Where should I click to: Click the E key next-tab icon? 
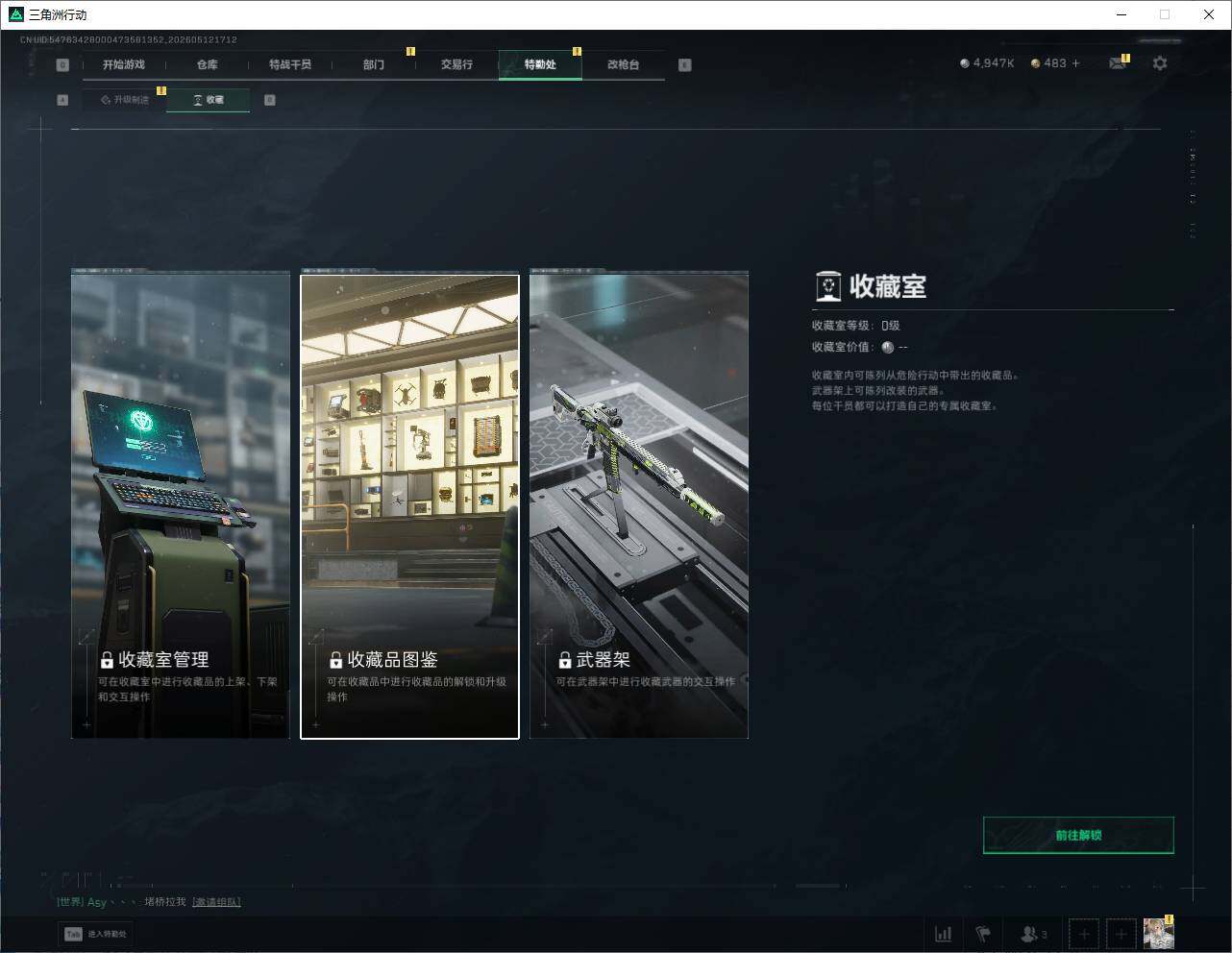[684, 65]
